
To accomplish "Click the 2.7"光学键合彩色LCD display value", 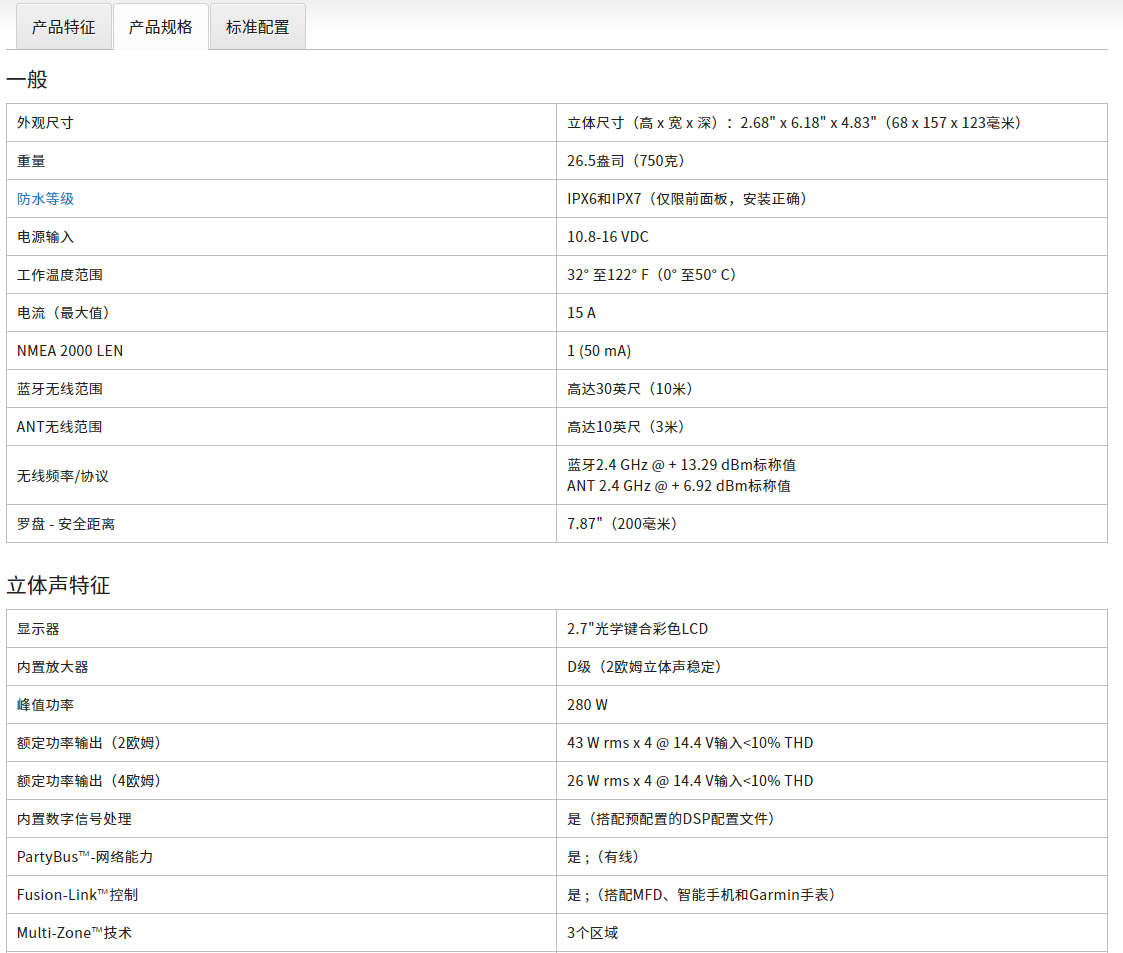I will click(x=637, y=629).
